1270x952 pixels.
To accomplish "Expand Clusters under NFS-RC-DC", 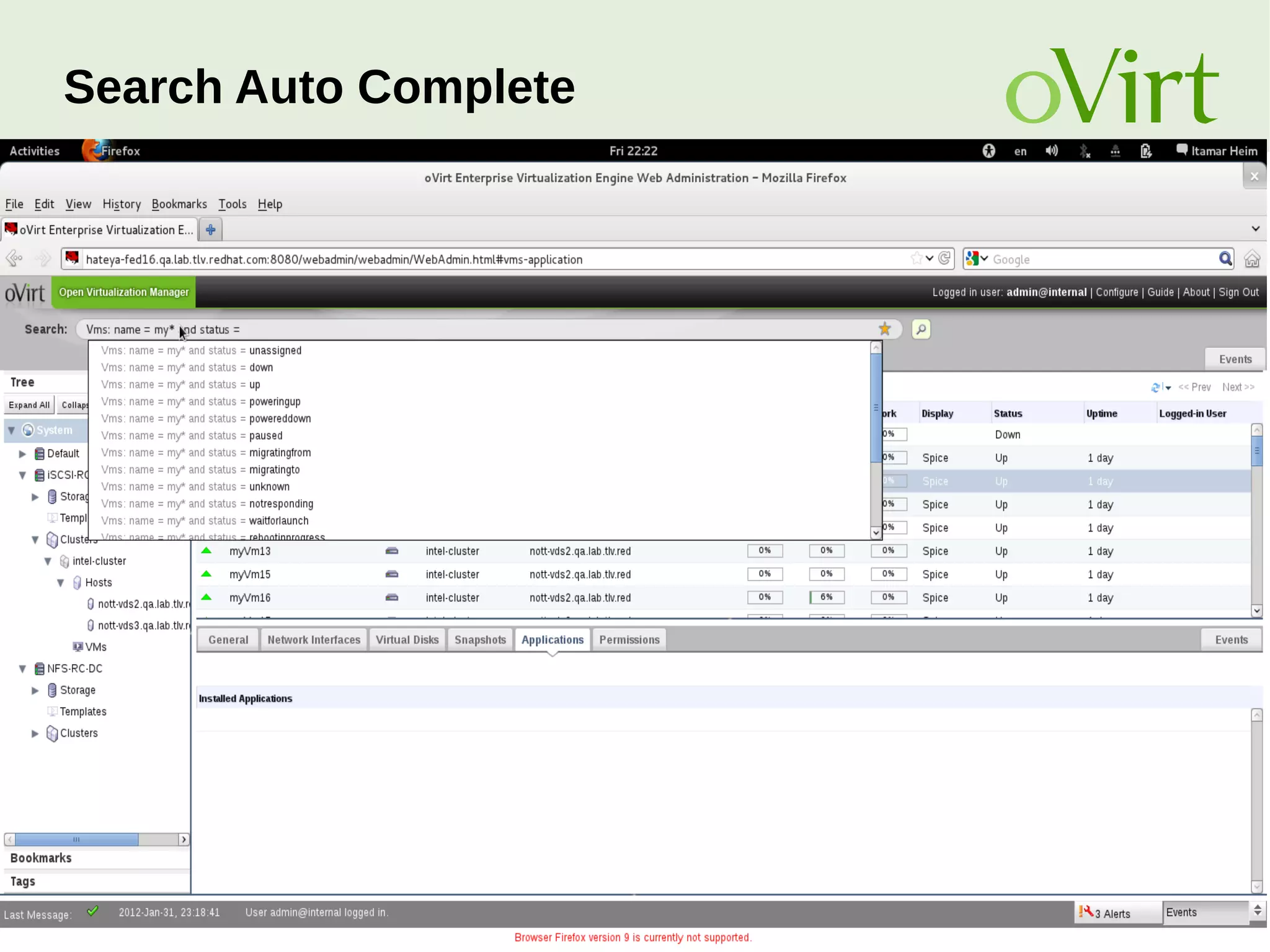I will click(35, 733).
